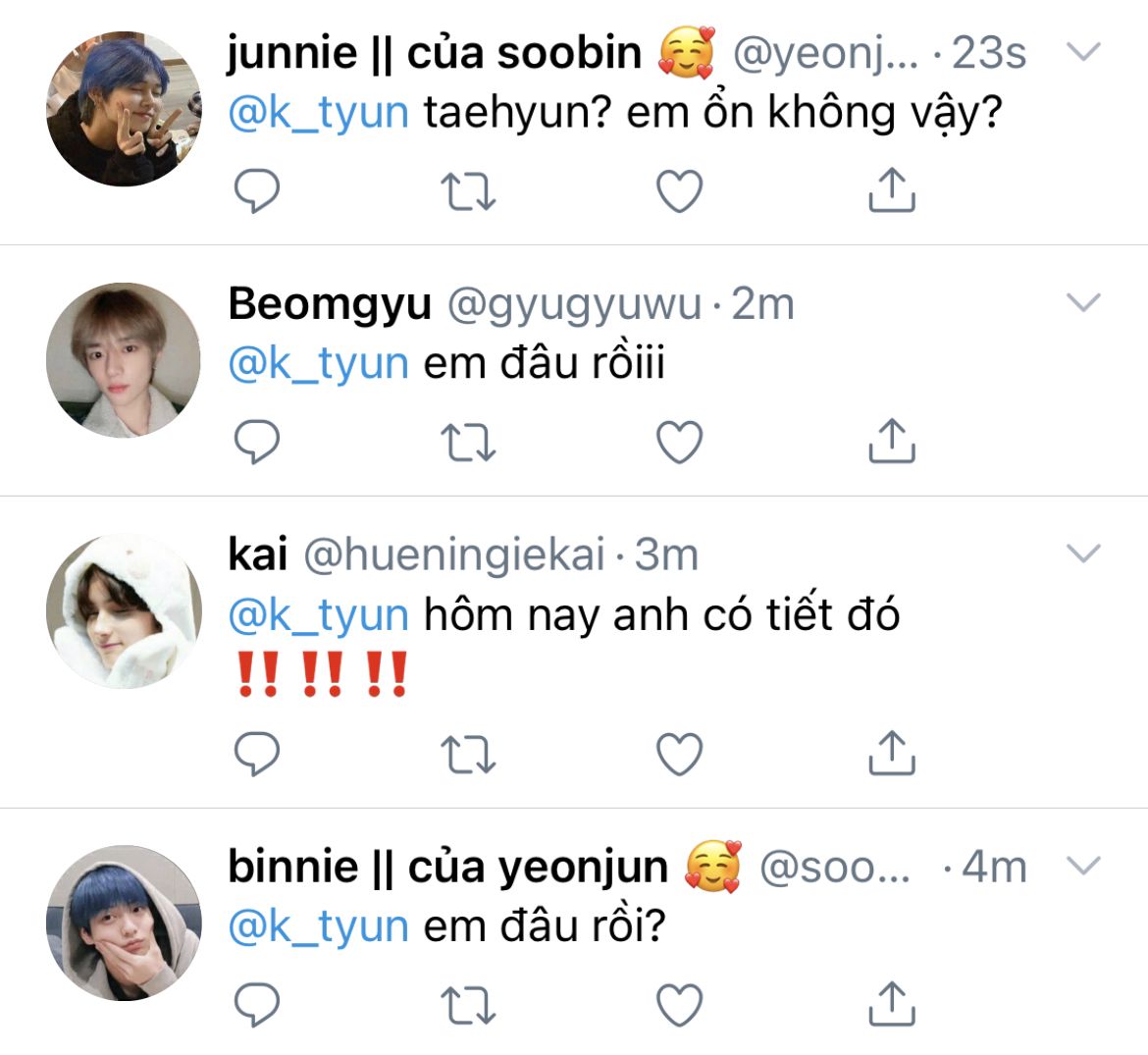
Task: Retweet kai's tweet
Action: [468, 754]
